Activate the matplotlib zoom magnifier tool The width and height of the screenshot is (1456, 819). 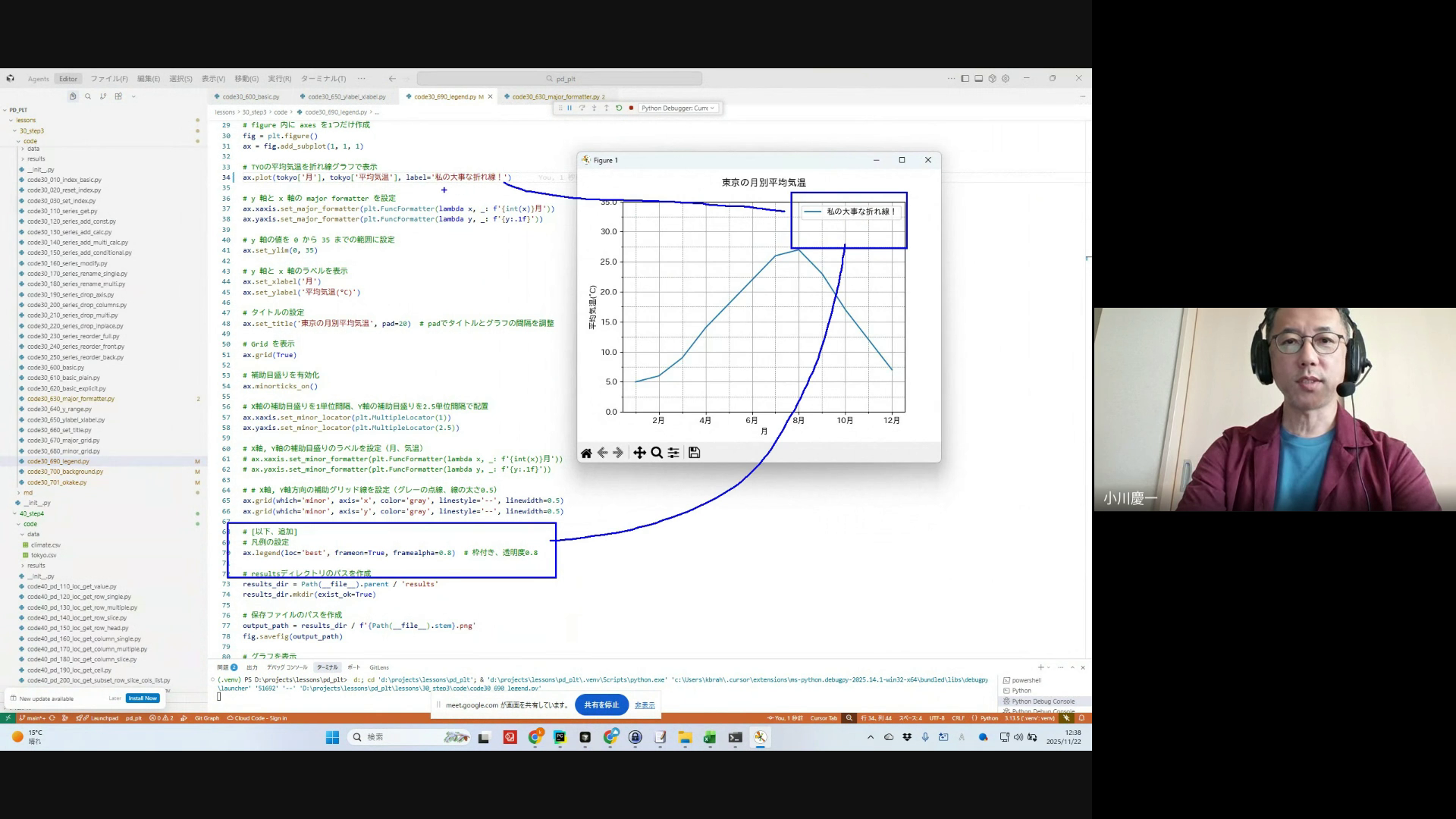[x=657, y=453]
